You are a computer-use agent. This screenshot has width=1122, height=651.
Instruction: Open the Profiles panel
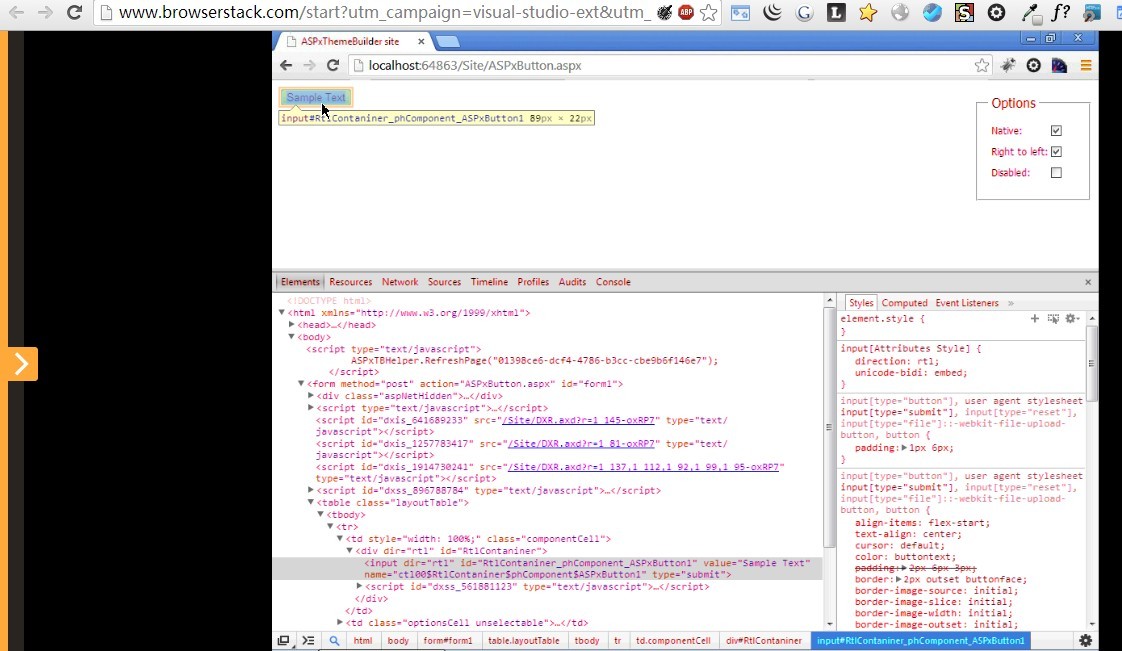(x=533, y=282)
